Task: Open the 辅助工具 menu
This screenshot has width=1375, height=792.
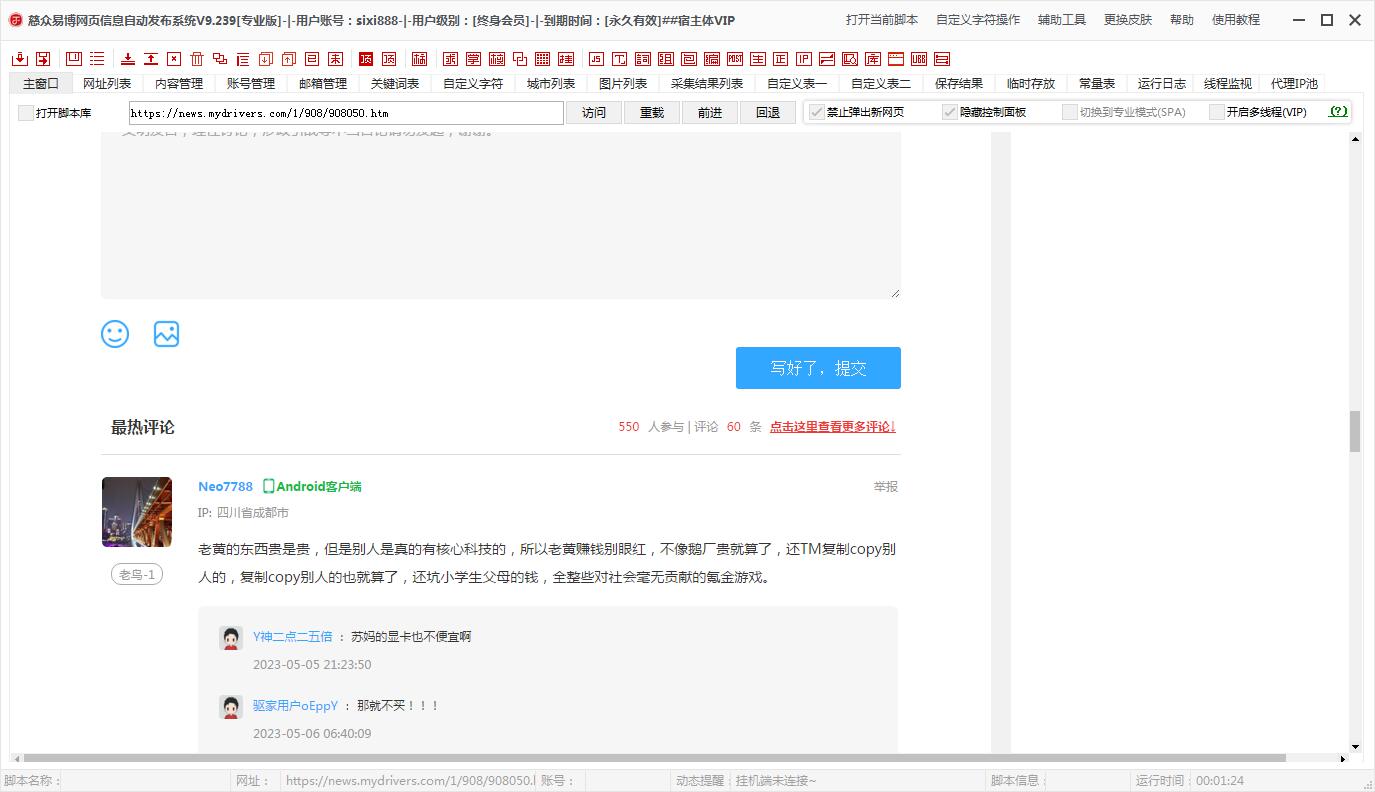Action: [1062, 20]
